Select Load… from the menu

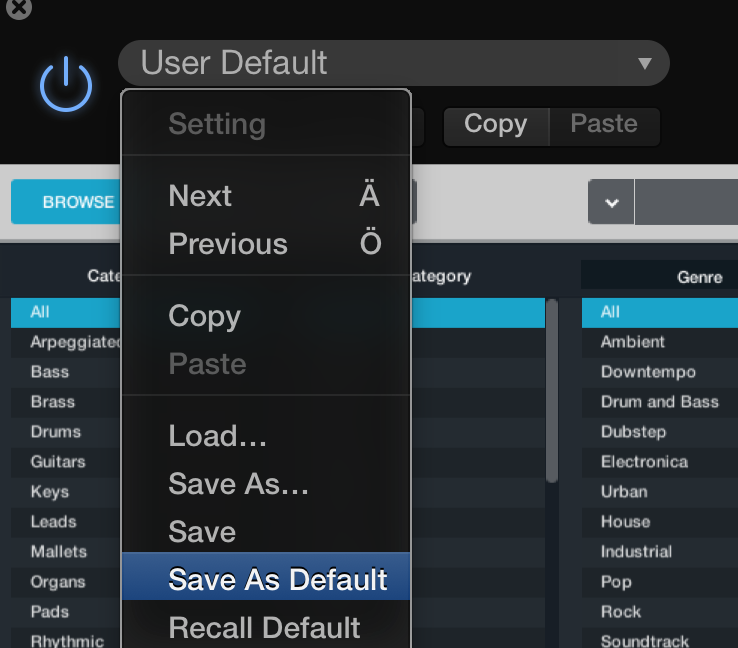(218, 436)
